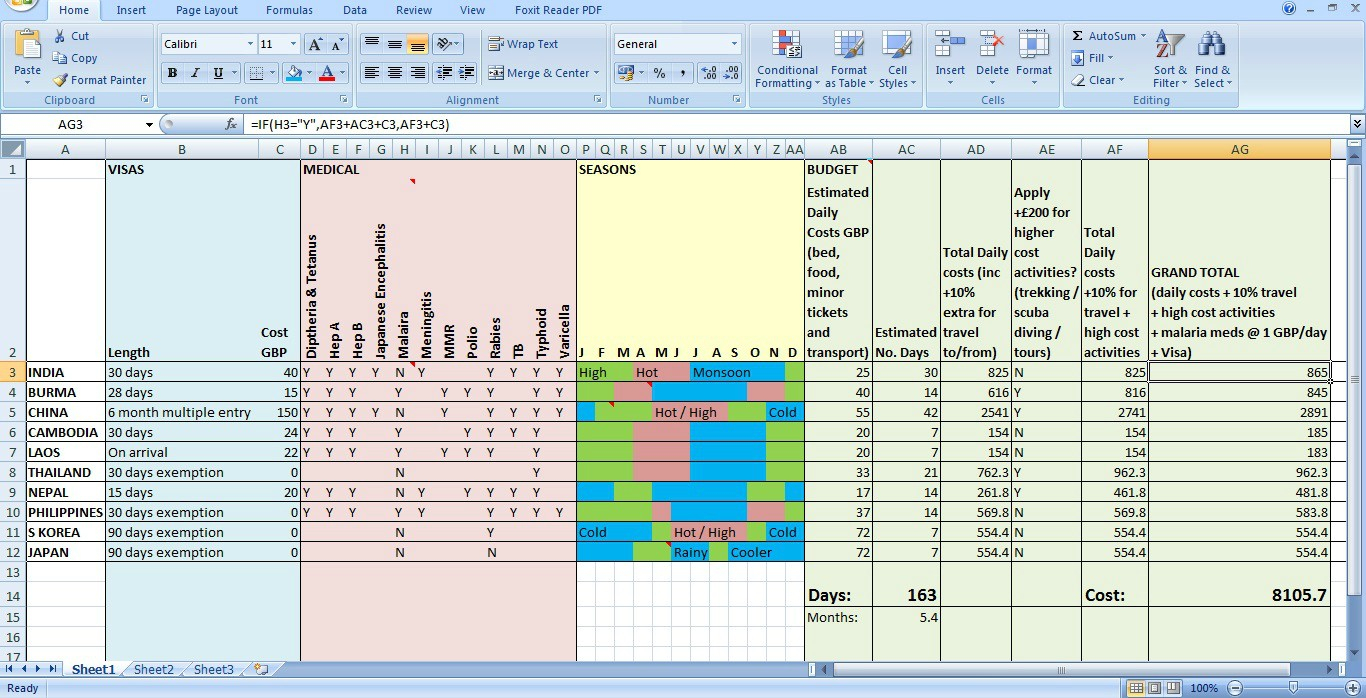
Task: Open the Merge & Center dropdown arrow
Action: 596,73
